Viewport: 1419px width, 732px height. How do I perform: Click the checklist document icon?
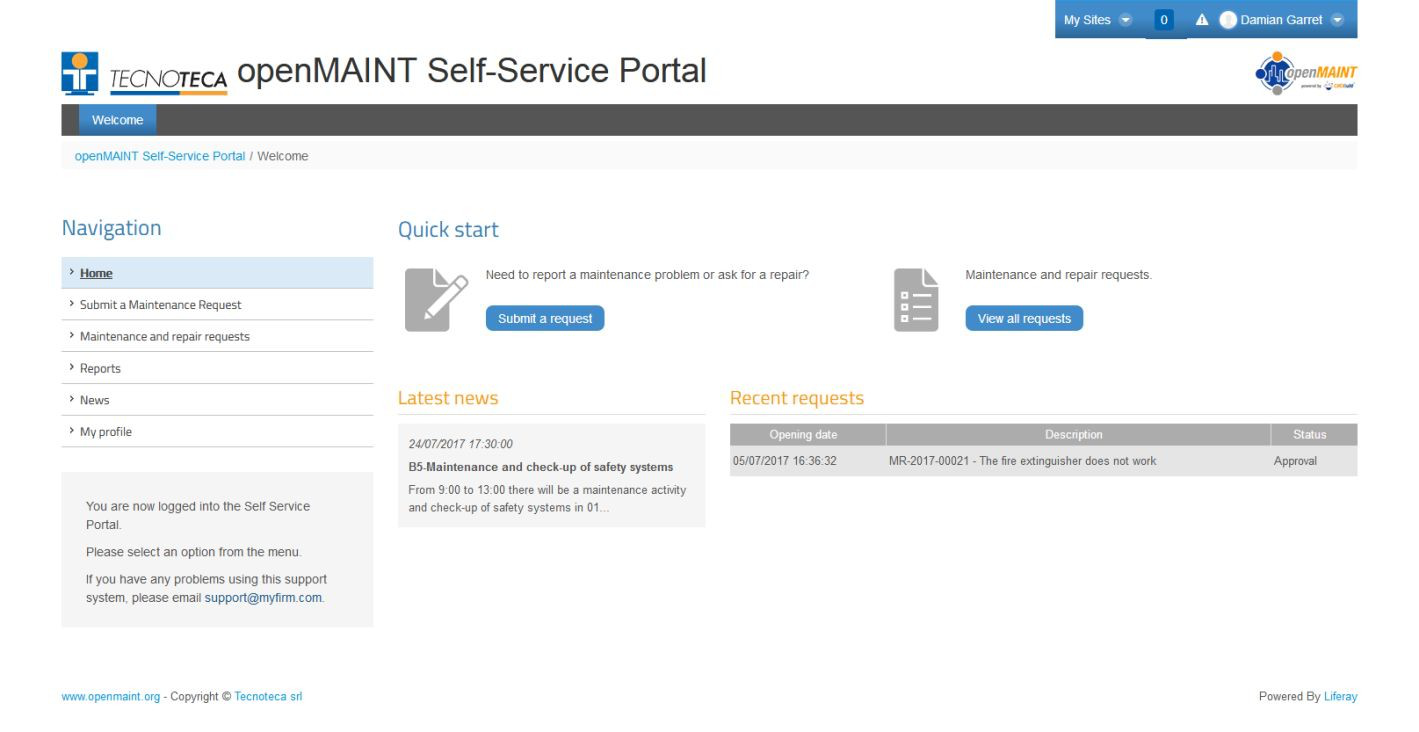point(915,300)
